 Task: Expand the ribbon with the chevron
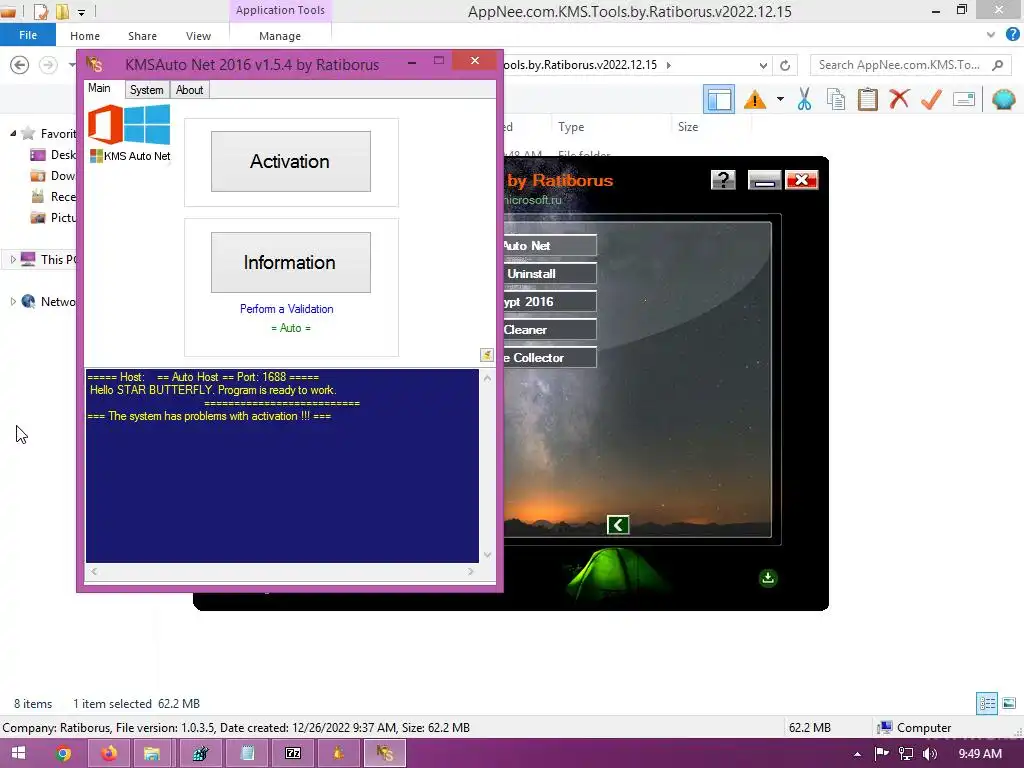[991, 35]
